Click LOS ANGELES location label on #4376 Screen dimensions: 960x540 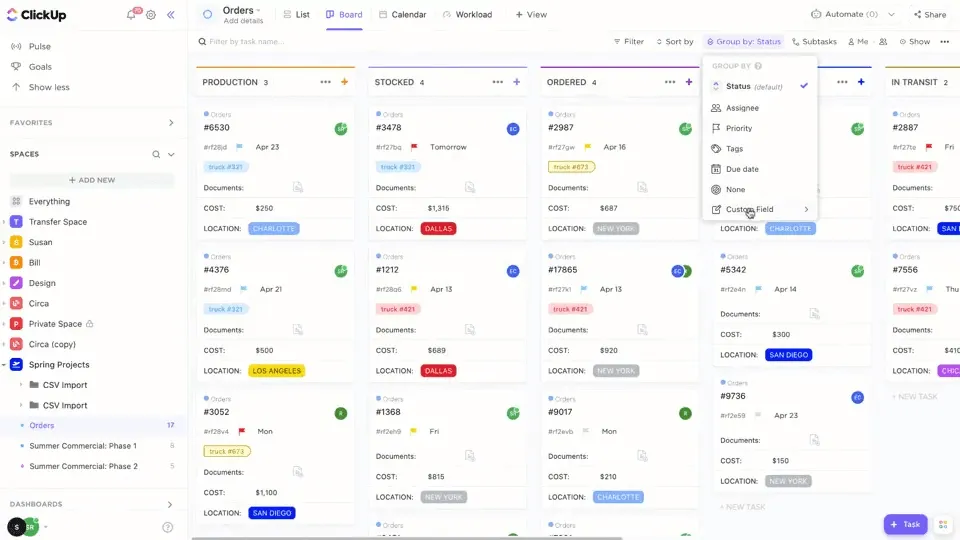(277, 371)
